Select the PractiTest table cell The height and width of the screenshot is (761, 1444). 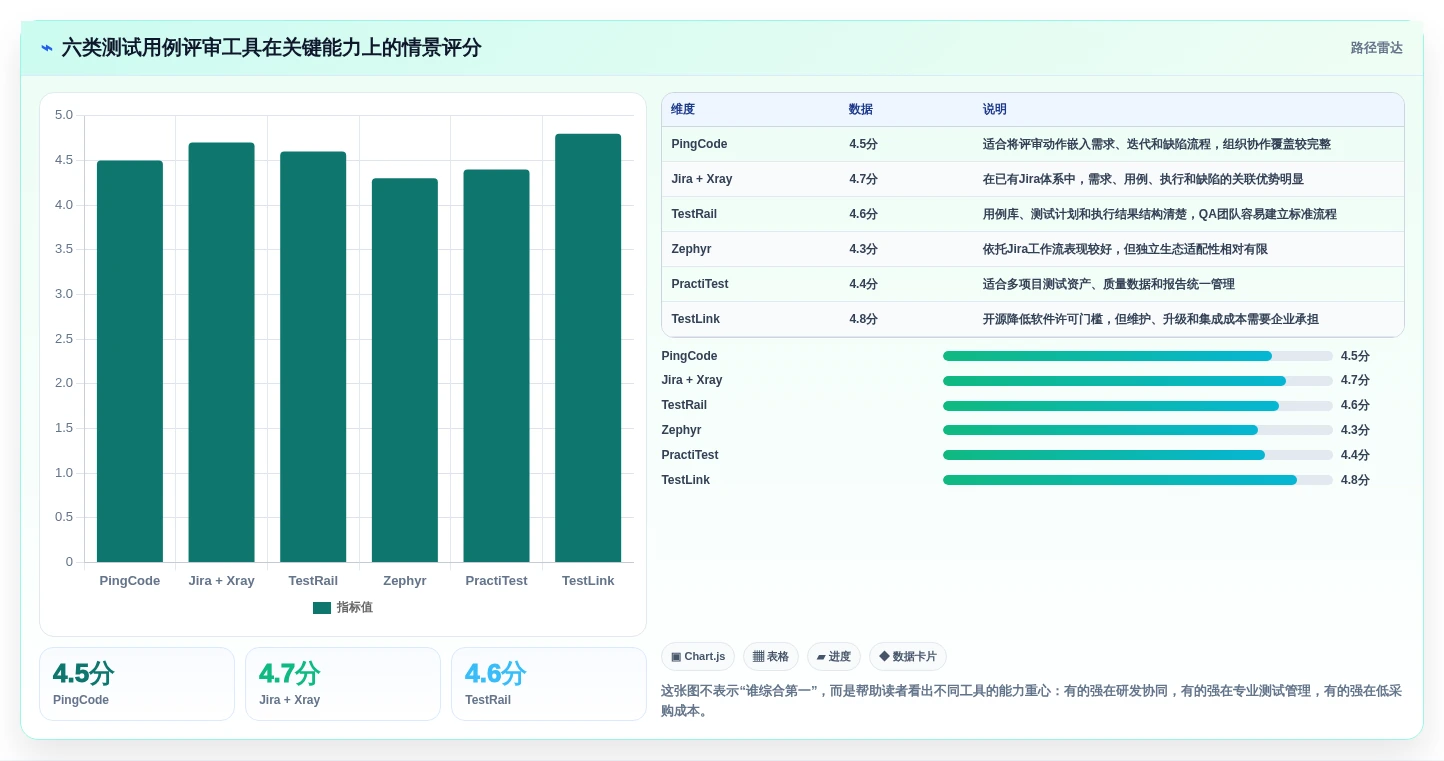[x=700, y=284]
